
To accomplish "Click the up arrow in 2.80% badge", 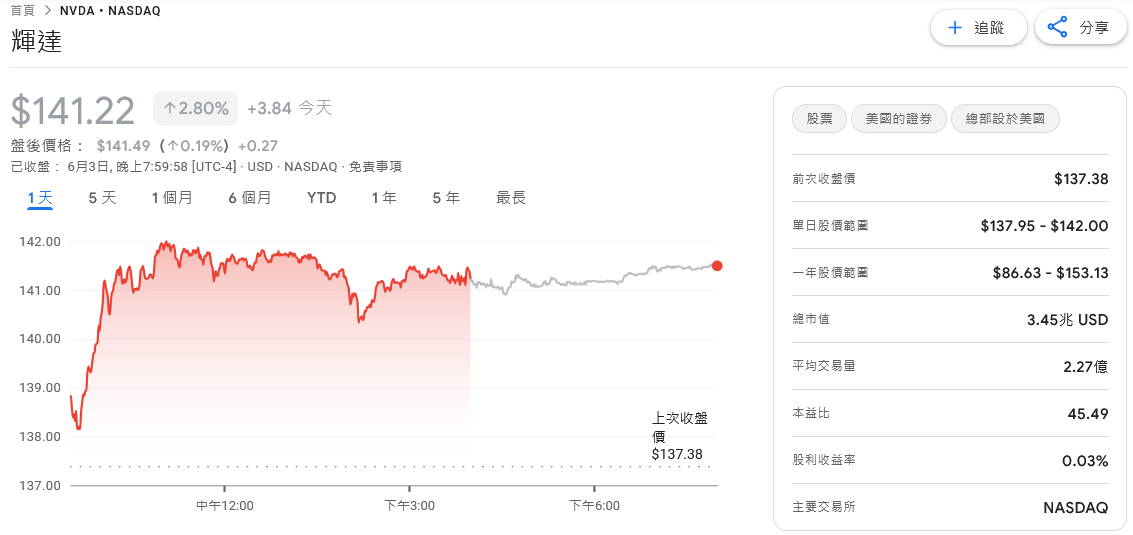I will point(170,109).
